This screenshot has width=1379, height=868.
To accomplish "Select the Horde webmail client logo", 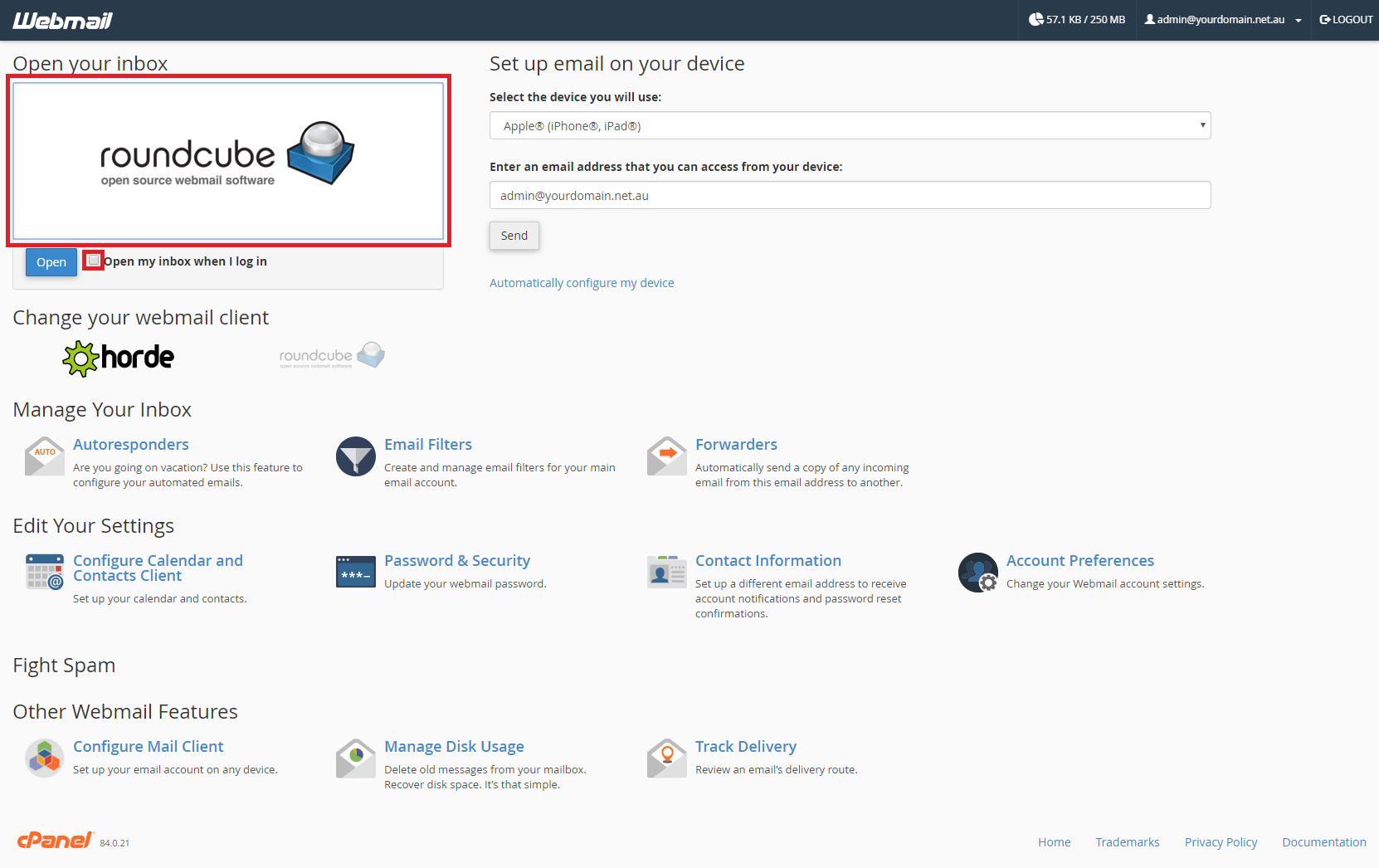I will pos(119,358).
